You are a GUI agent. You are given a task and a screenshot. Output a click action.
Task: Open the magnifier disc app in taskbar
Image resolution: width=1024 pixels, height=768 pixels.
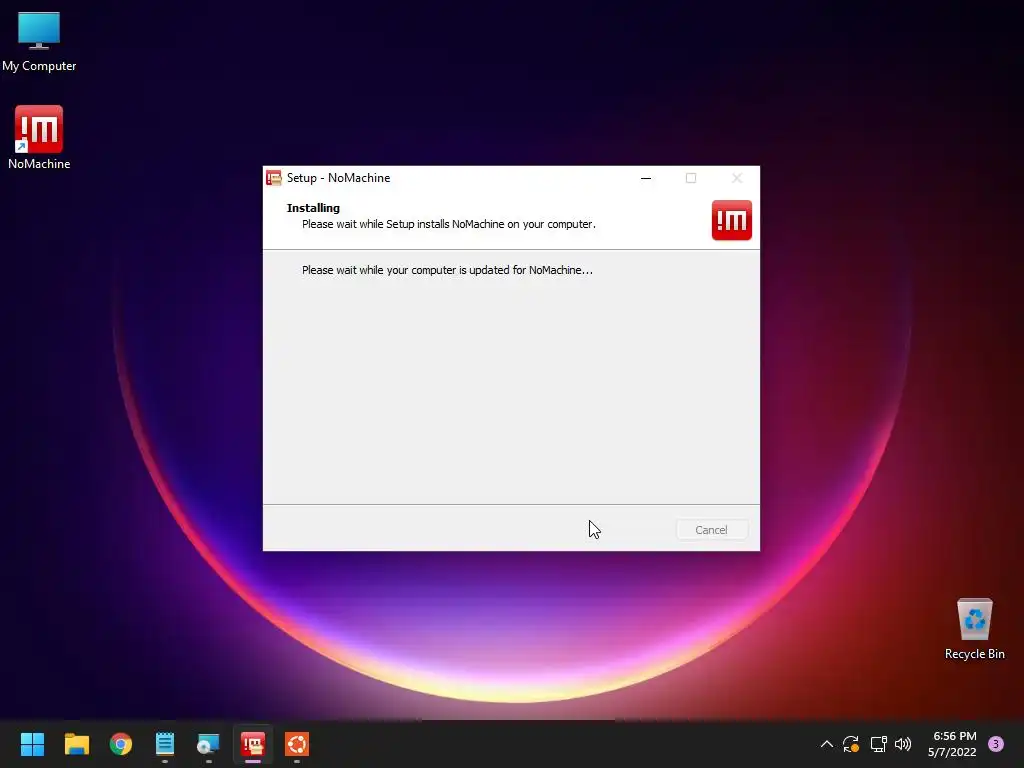[x=208, y=744]
